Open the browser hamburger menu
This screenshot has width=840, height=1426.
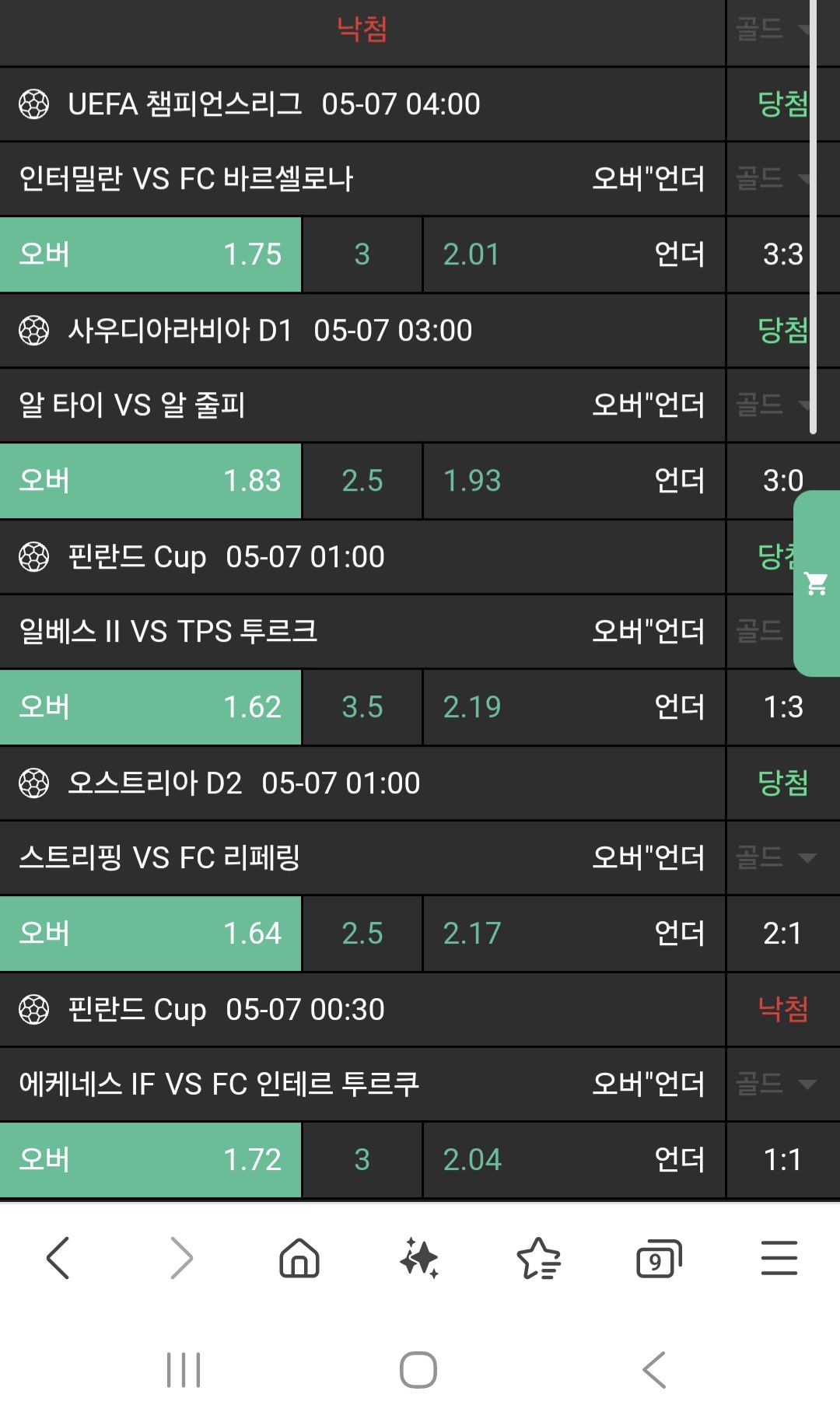click(x=779, y=1258)
